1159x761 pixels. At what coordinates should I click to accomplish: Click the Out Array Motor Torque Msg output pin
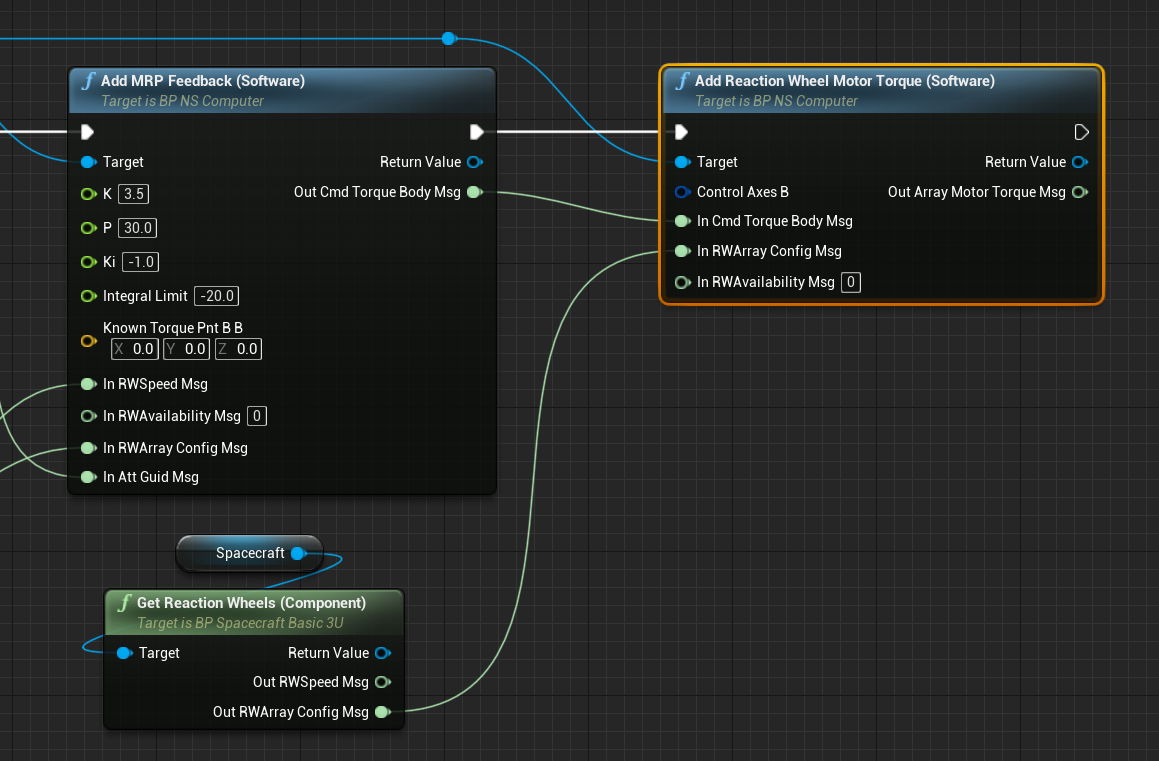pos(1079,192)
